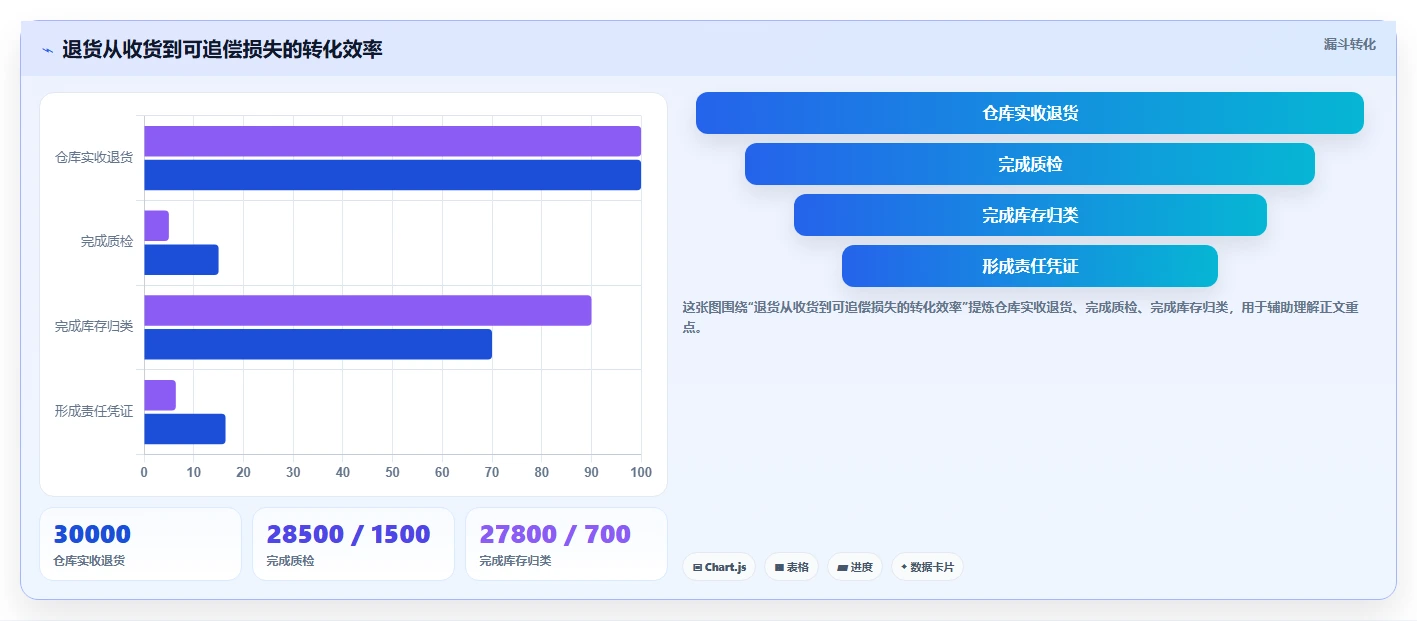The height and width of the screenshot is (621, 1417).
Task: Click the purple bar for 形成责任凭证
Action: click(160, 395)
